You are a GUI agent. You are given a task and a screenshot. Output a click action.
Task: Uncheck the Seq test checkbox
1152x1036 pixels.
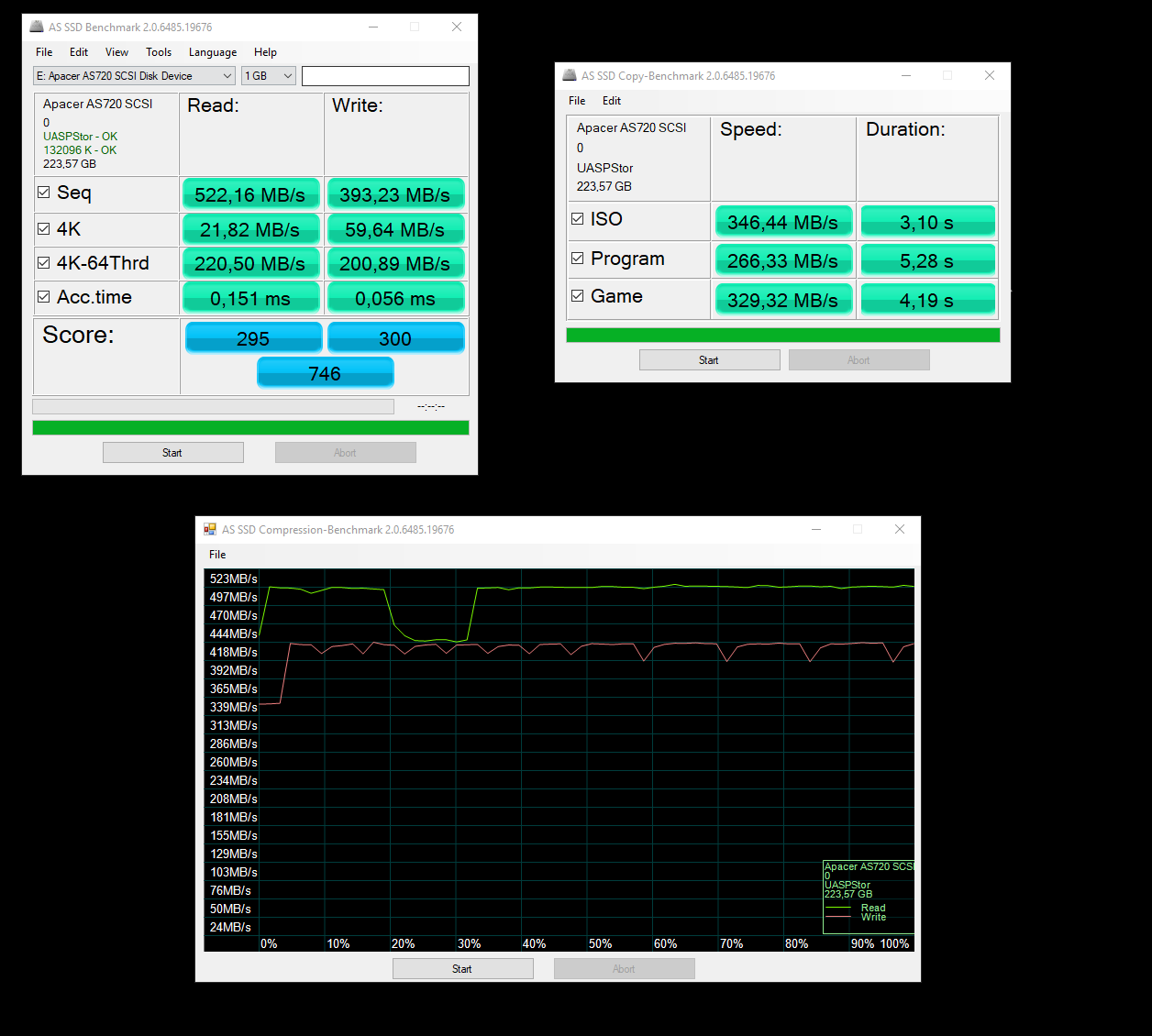(43, 193)
